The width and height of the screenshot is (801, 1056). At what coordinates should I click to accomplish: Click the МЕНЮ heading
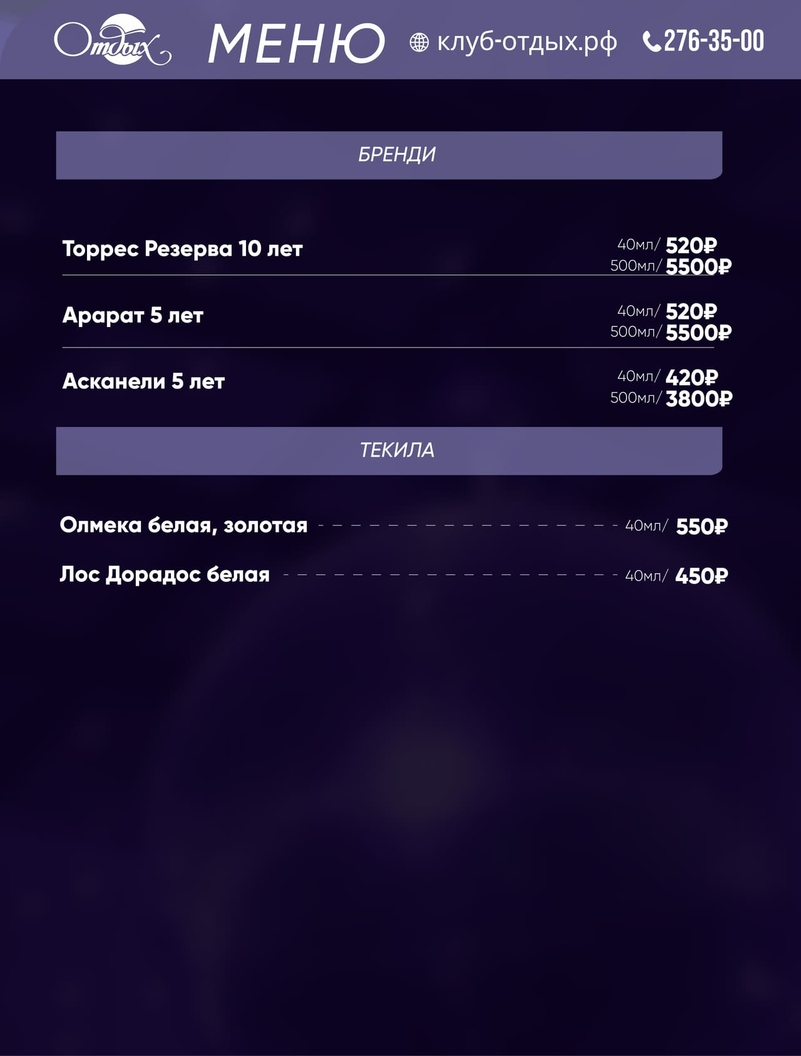point(296,43)
